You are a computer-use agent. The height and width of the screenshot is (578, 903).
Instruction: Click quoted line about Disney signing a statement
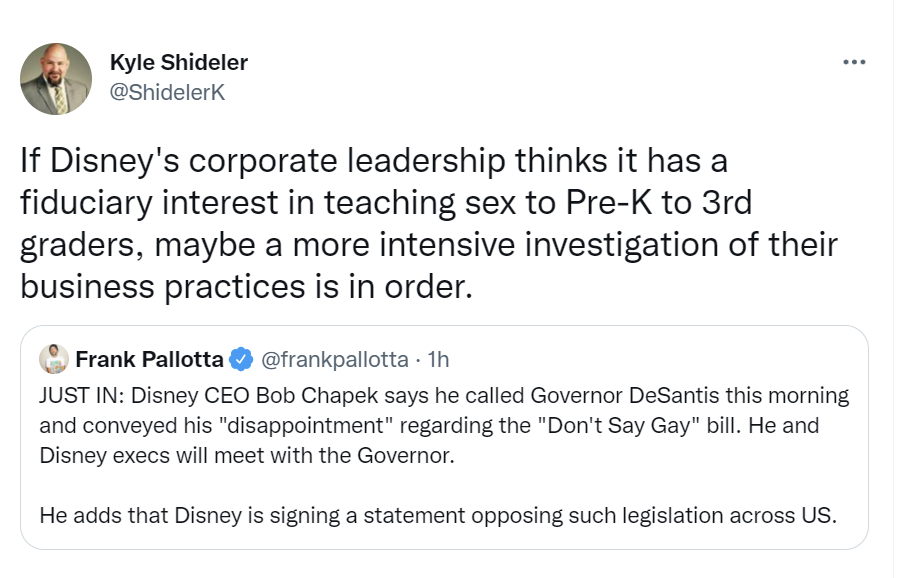[x=438, y=515]
